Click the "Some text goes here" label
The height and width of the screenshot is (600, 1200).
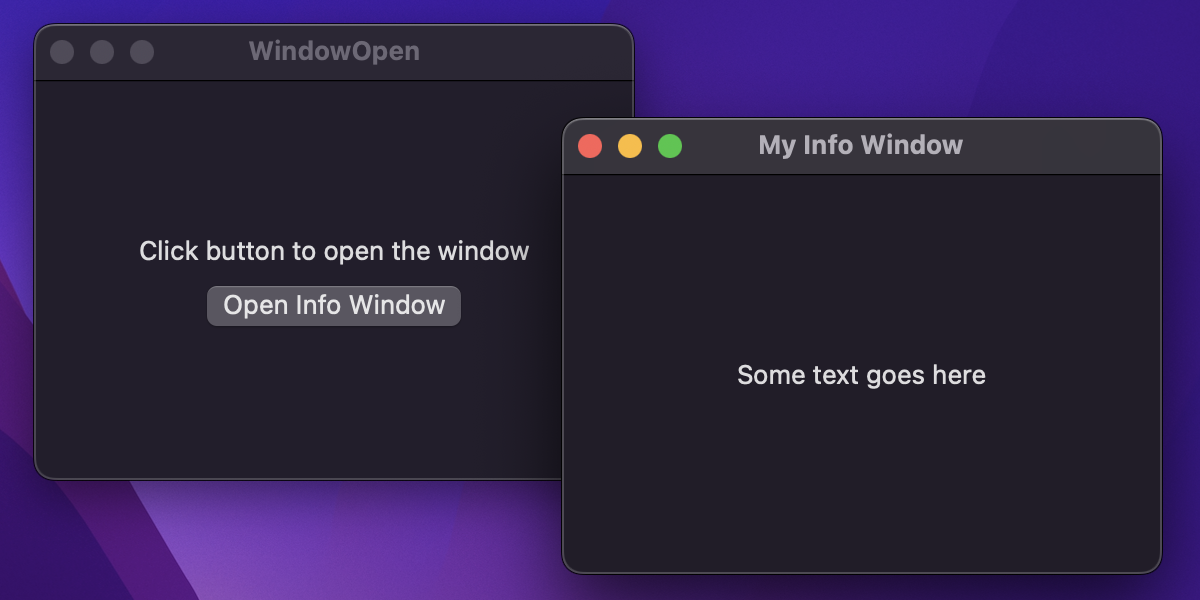[861, 375]
